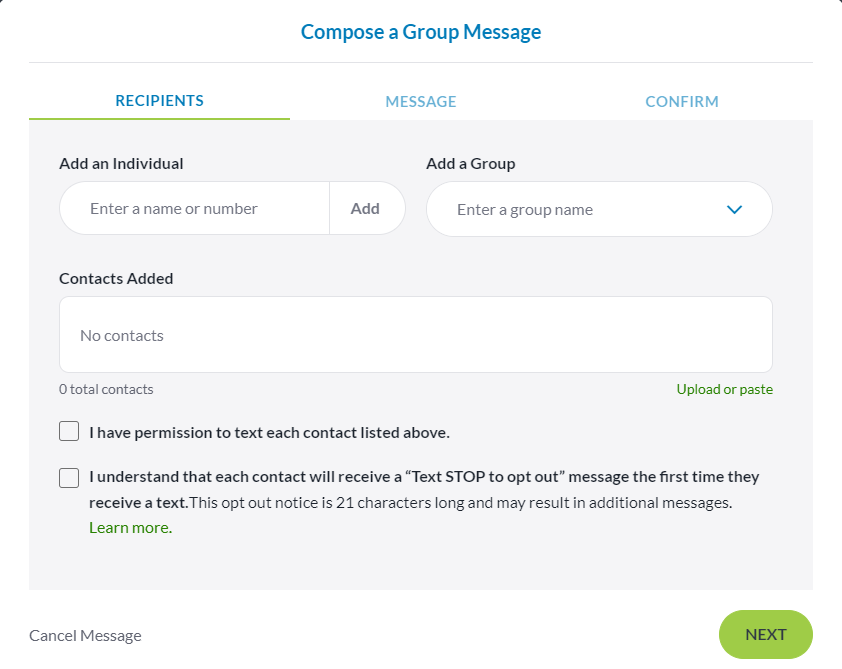Open the Upload or paste link
The width and height of the screenshot is (842, 669).
point(724,389)
